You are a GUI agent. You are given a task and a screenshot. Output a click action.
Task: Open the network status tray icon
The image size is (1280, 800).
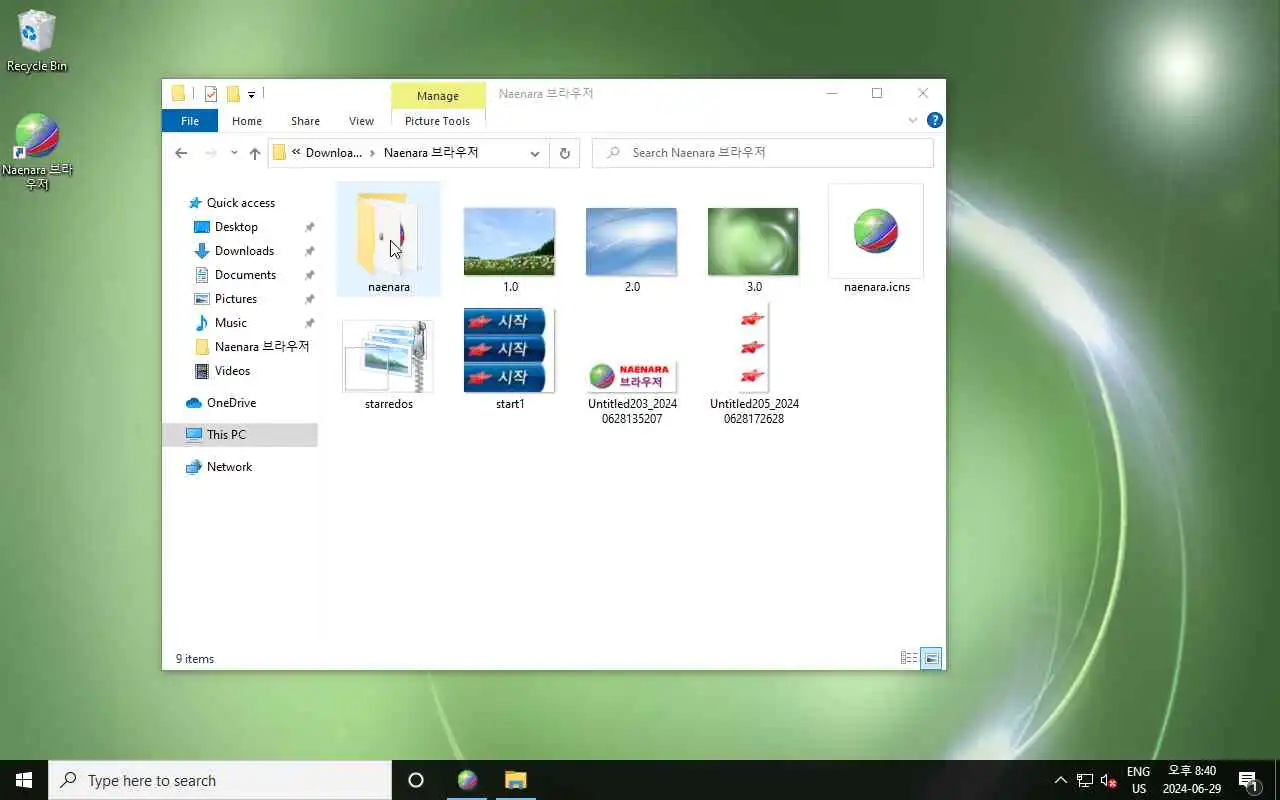(1085, 780)
